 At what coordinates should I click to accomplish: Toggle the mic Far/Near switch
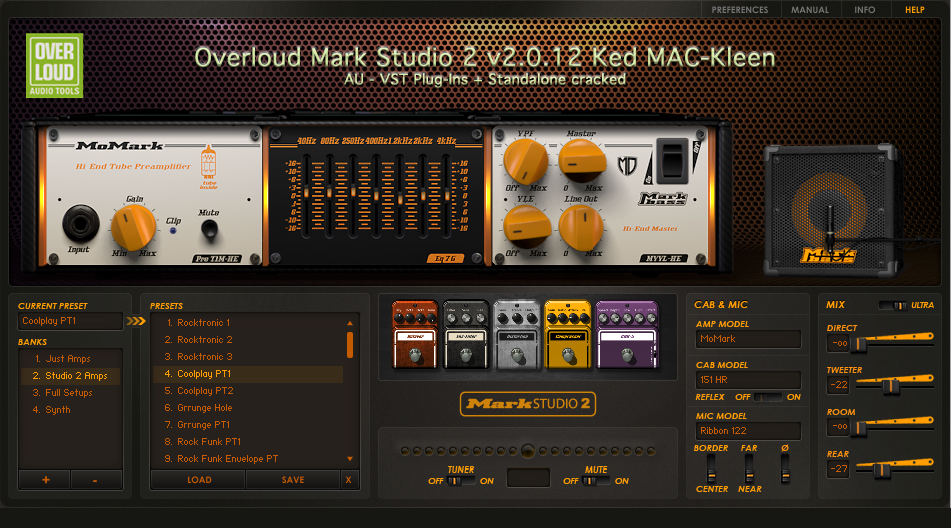pyautogui.click(x=749, y=468)
